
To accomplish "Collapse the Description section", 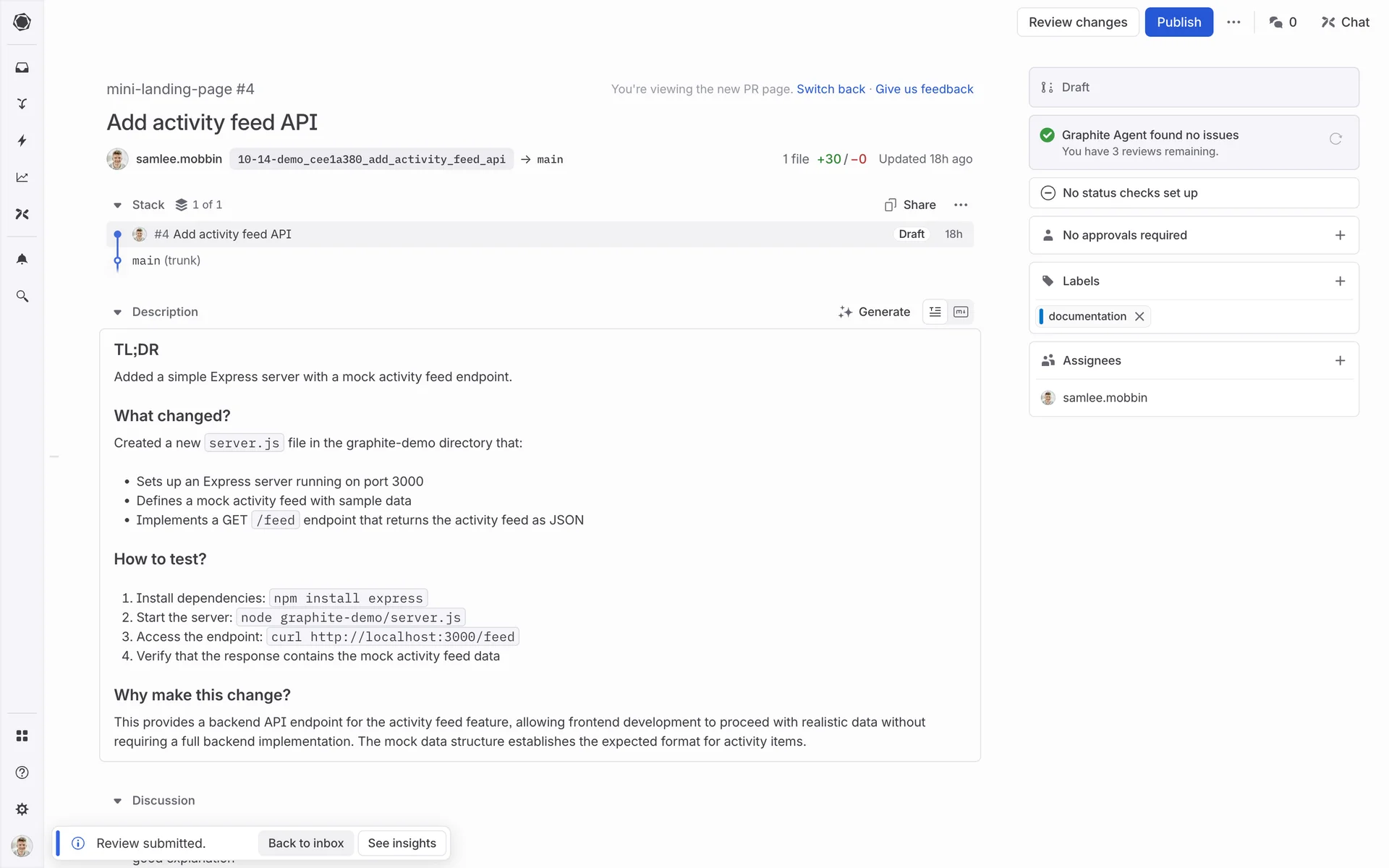I will tap(117, 312).
